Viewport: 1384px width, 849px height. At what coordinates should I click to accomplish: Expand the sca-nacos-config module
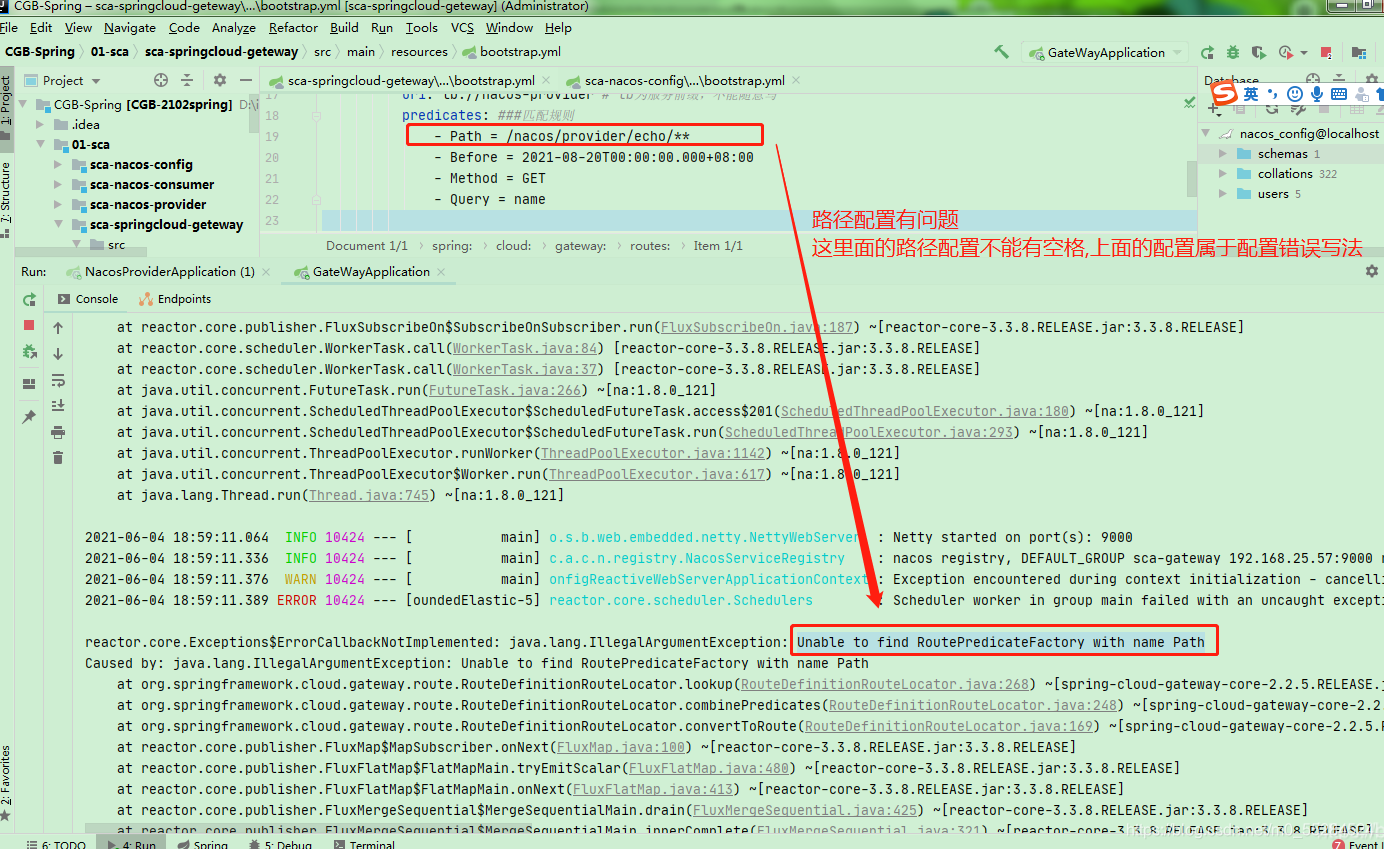59,165
